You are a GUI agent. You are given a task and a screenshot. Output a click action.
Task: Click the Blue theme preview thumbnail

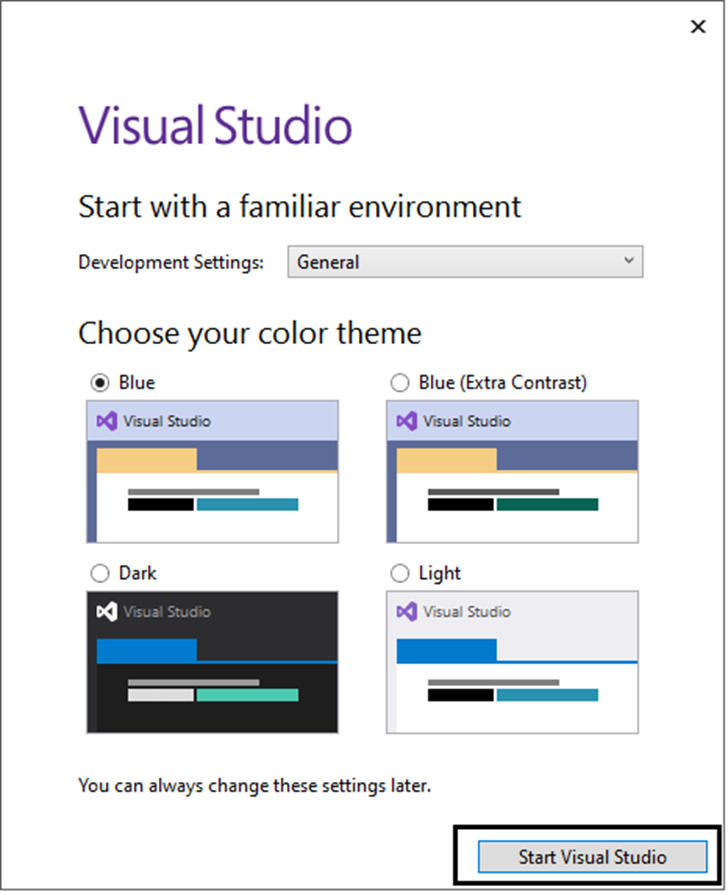[213, 473]
